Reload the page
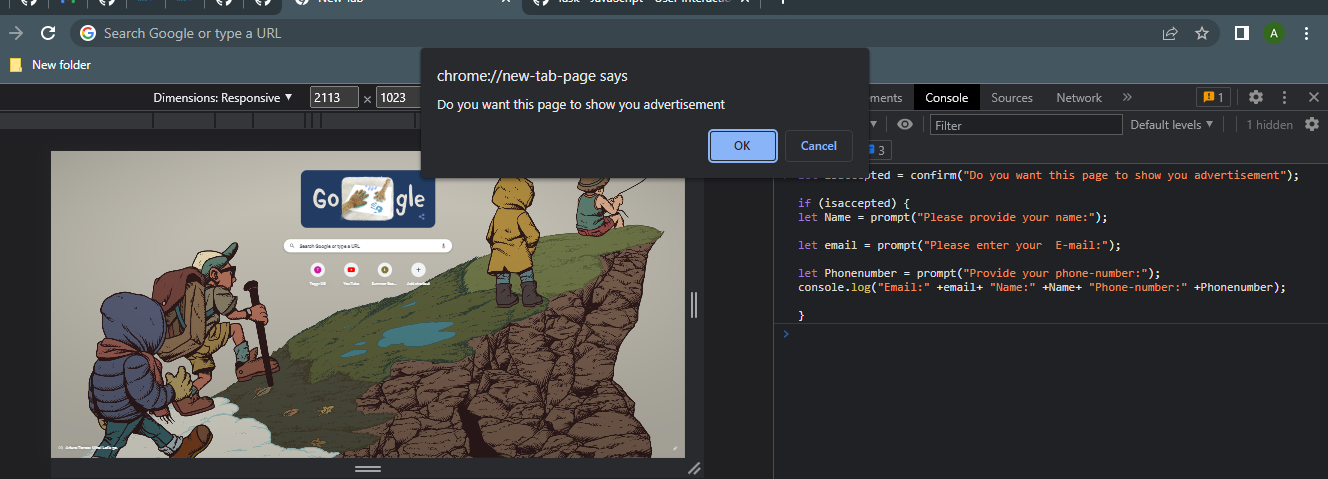This screenshot has width=1328, height=479. 47,33
